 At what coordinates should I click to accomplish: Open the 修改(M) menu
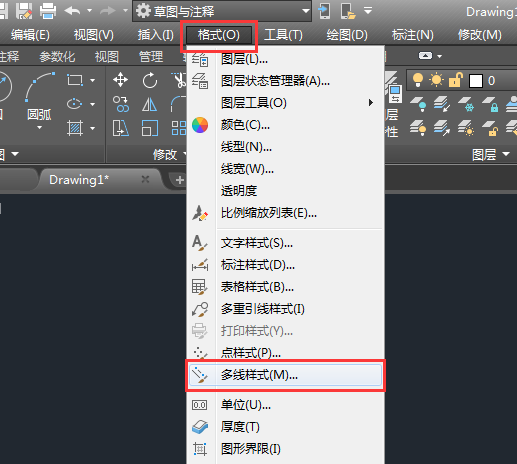[x=480, y=35]
